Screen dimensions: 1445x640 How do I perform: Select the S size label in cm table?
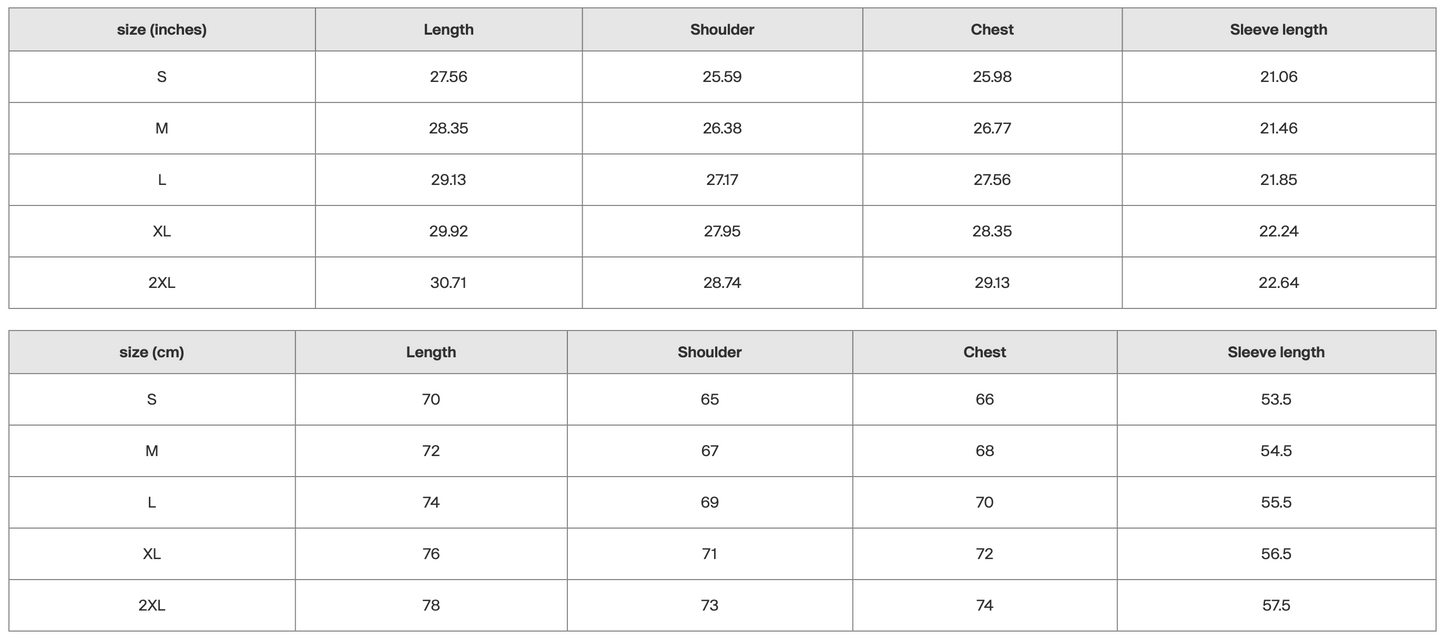coord(152,399)
